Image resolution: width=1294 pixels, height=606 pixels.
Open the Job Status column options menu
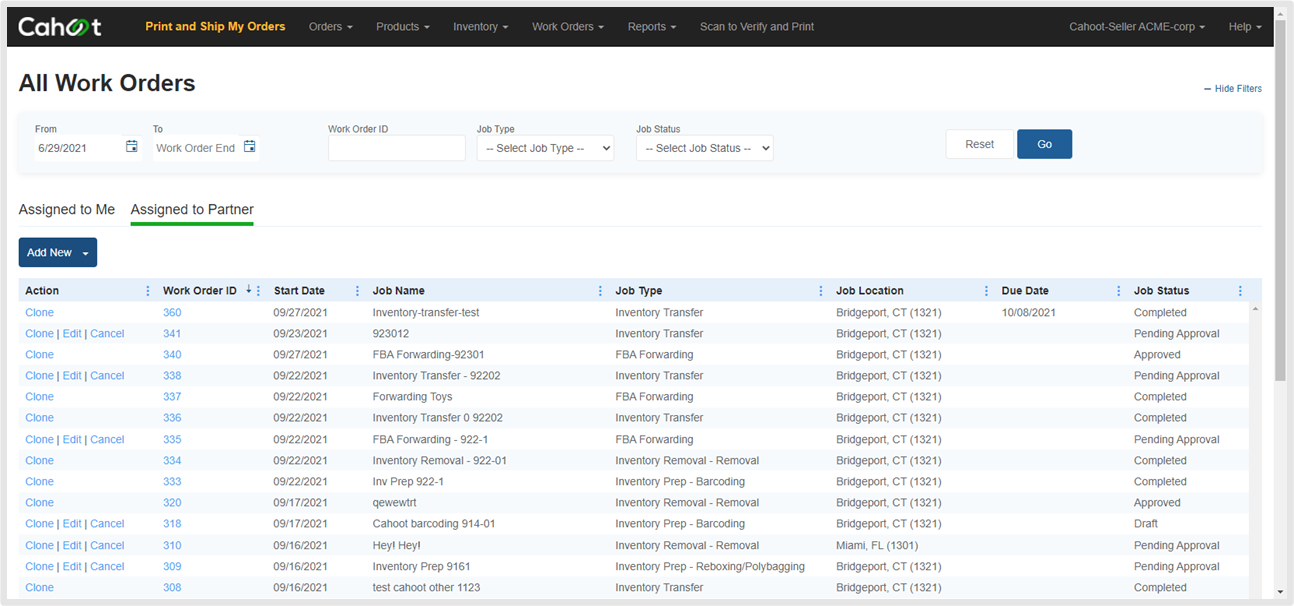point(1241,291)
